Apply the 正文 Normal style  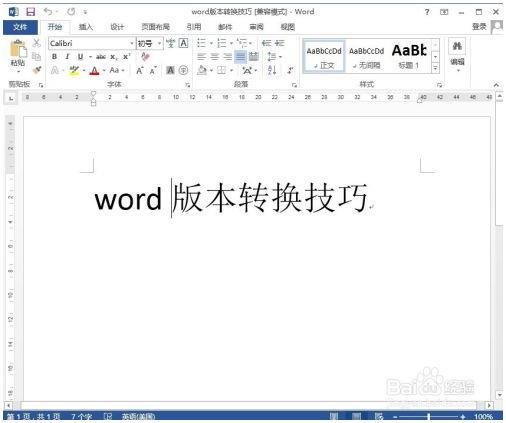pos(324,57)
